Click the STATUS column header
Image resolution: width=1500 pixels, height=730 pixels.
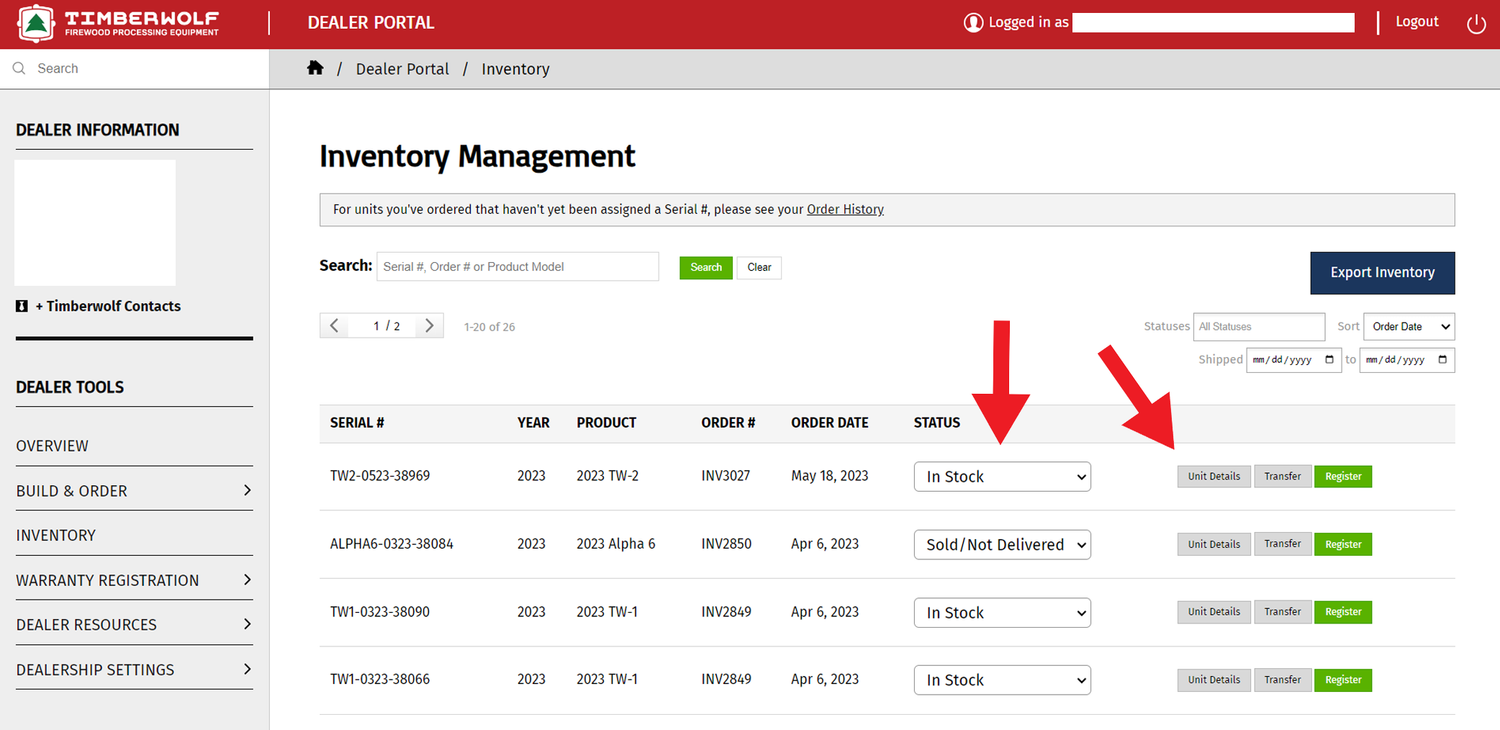click(937, 423)
